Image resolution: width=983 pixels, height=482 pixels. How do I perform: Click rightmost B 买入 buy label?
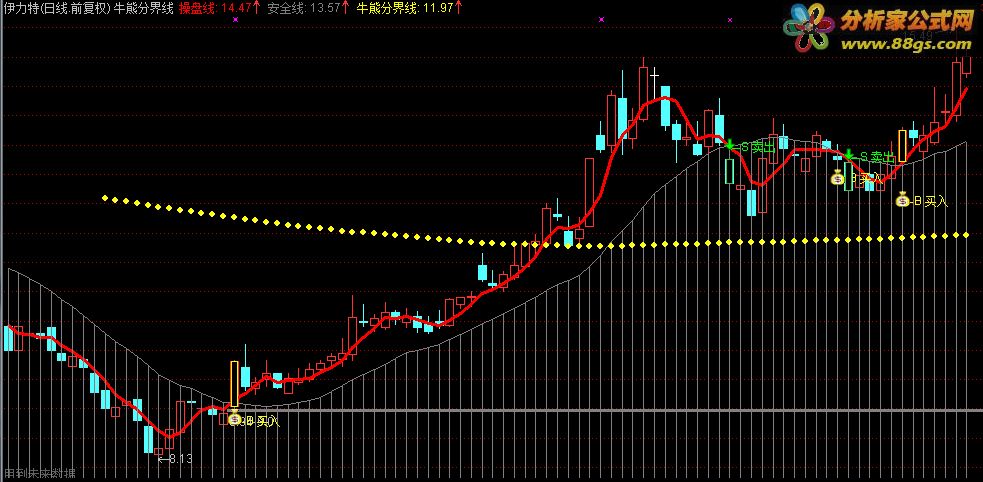[x=931, y=201]
